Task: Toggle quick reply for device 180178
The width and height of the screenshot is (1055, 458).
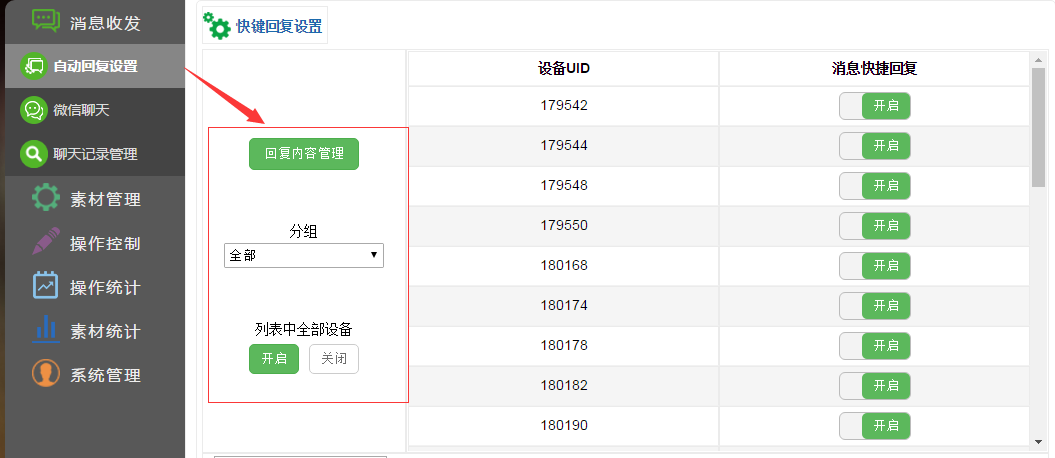Action: (875, 346)
